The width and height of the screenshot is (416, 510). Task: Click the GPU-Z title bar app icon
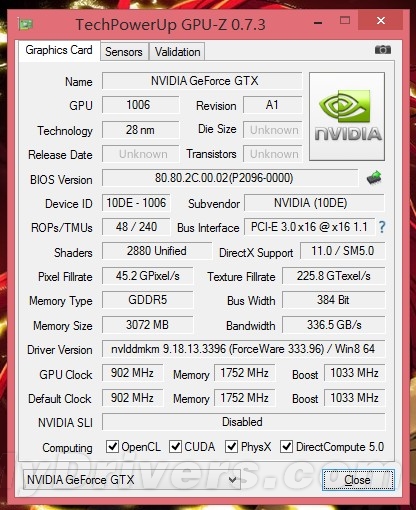coord(26,24)
